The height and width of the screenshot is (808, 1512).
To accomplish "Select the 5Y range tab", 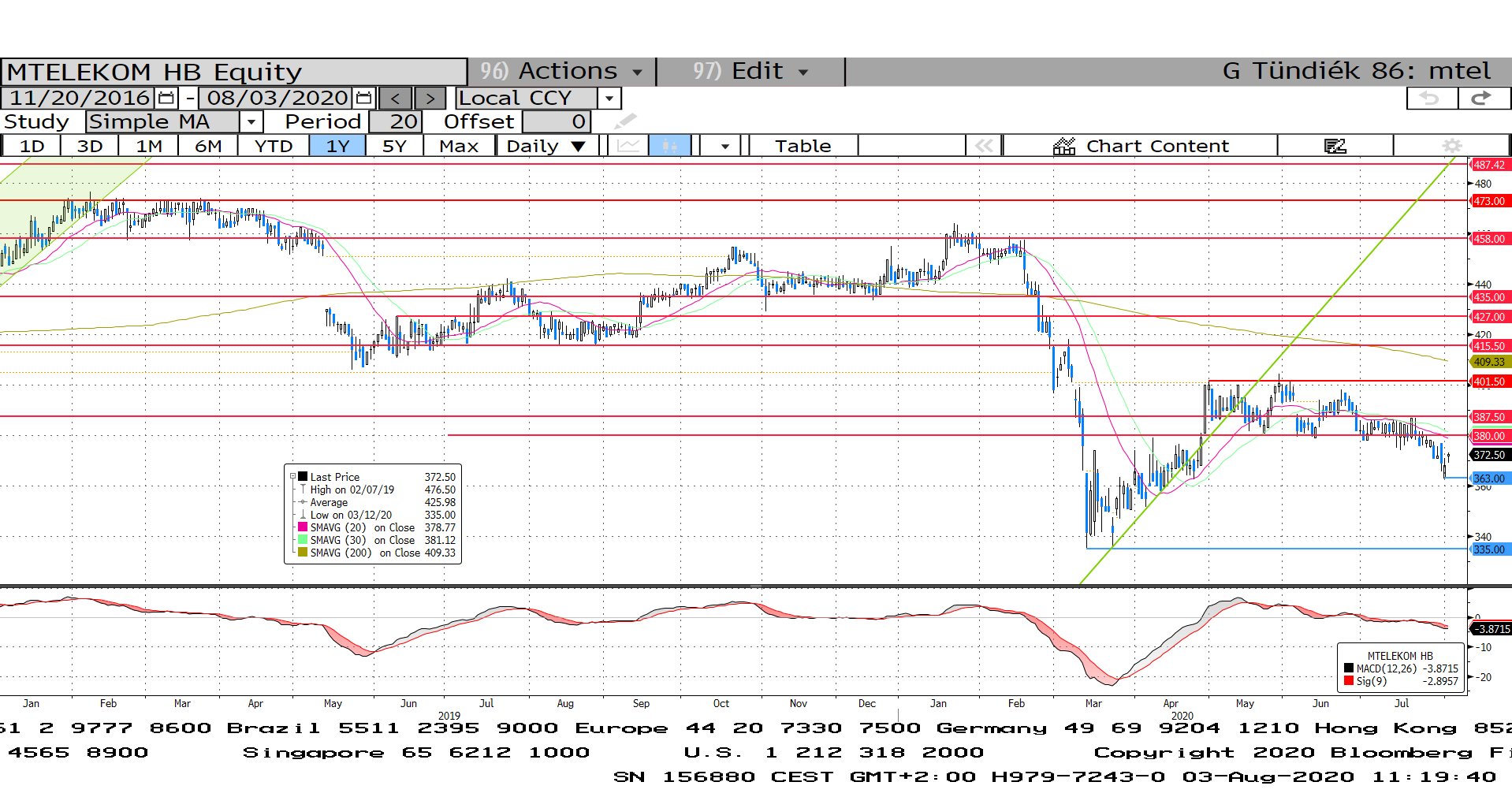I will coord(394,146).
